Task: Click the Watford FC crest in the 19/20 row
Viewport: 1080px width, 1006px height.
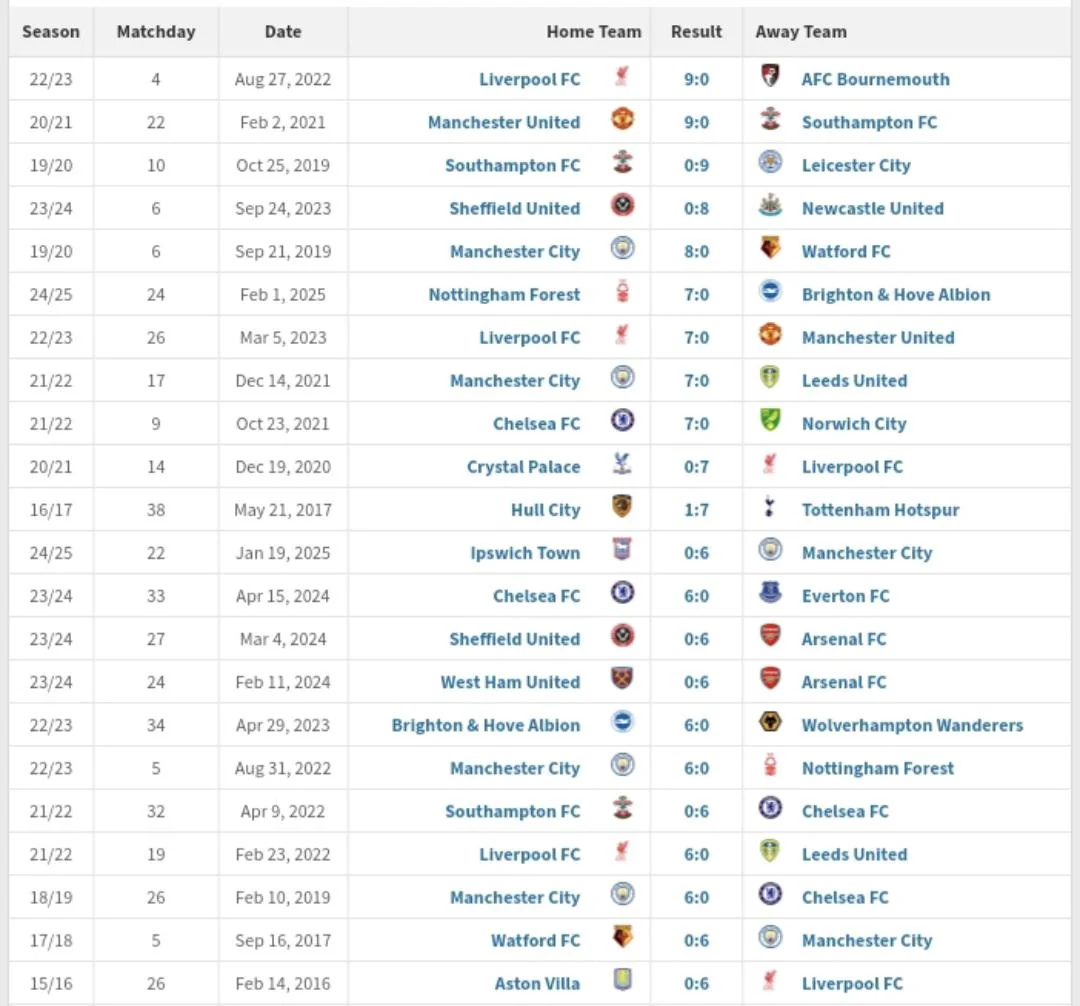Action: [x=769, y=248]
